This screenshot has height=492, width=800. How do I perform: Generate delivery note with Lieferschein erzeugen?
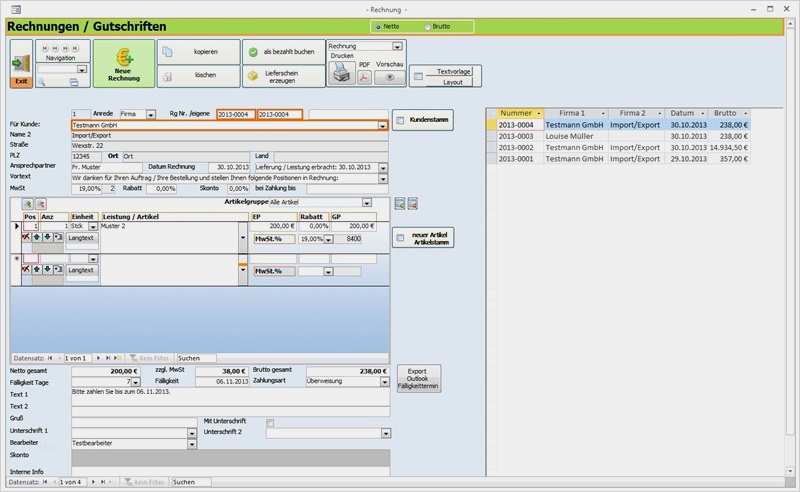click(x=282, y=76)
